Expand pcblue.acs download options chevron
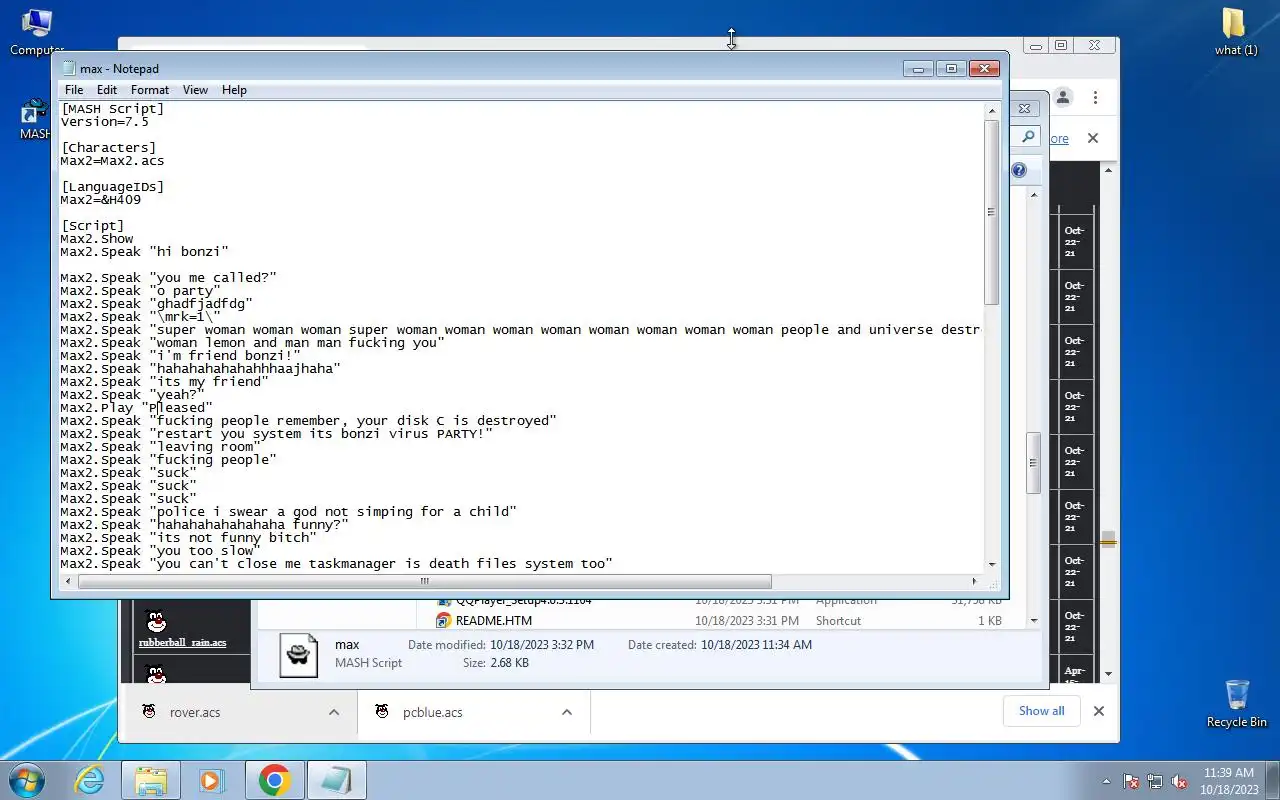The height and width of the screenshot is (800, 1280). [567, 712]
